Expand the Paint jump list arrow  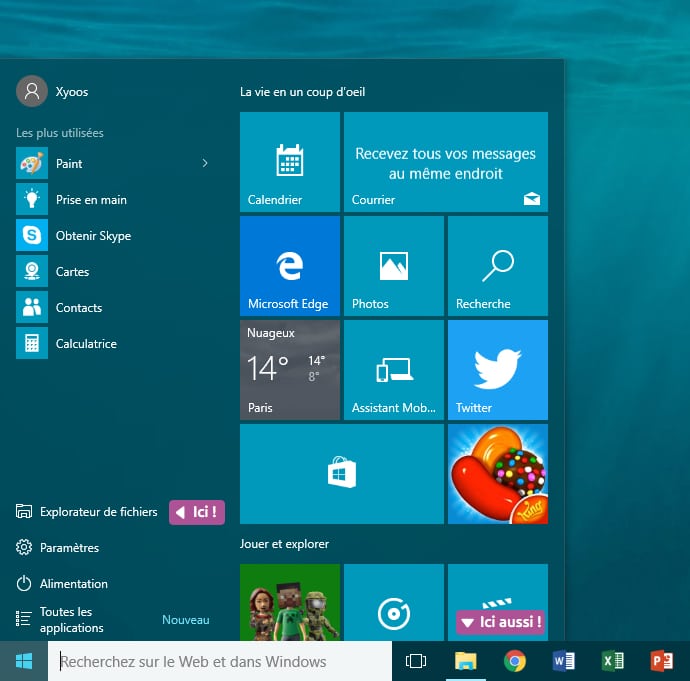click(x=205, y=163)
